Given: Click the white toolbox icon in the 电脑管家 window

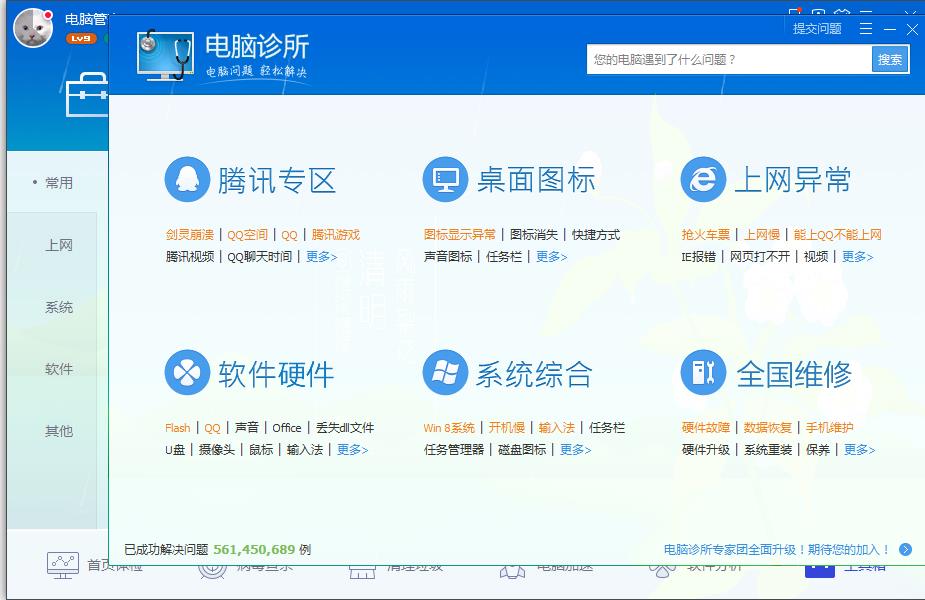Looking at the screenshot, I should [x=87, y=94].
